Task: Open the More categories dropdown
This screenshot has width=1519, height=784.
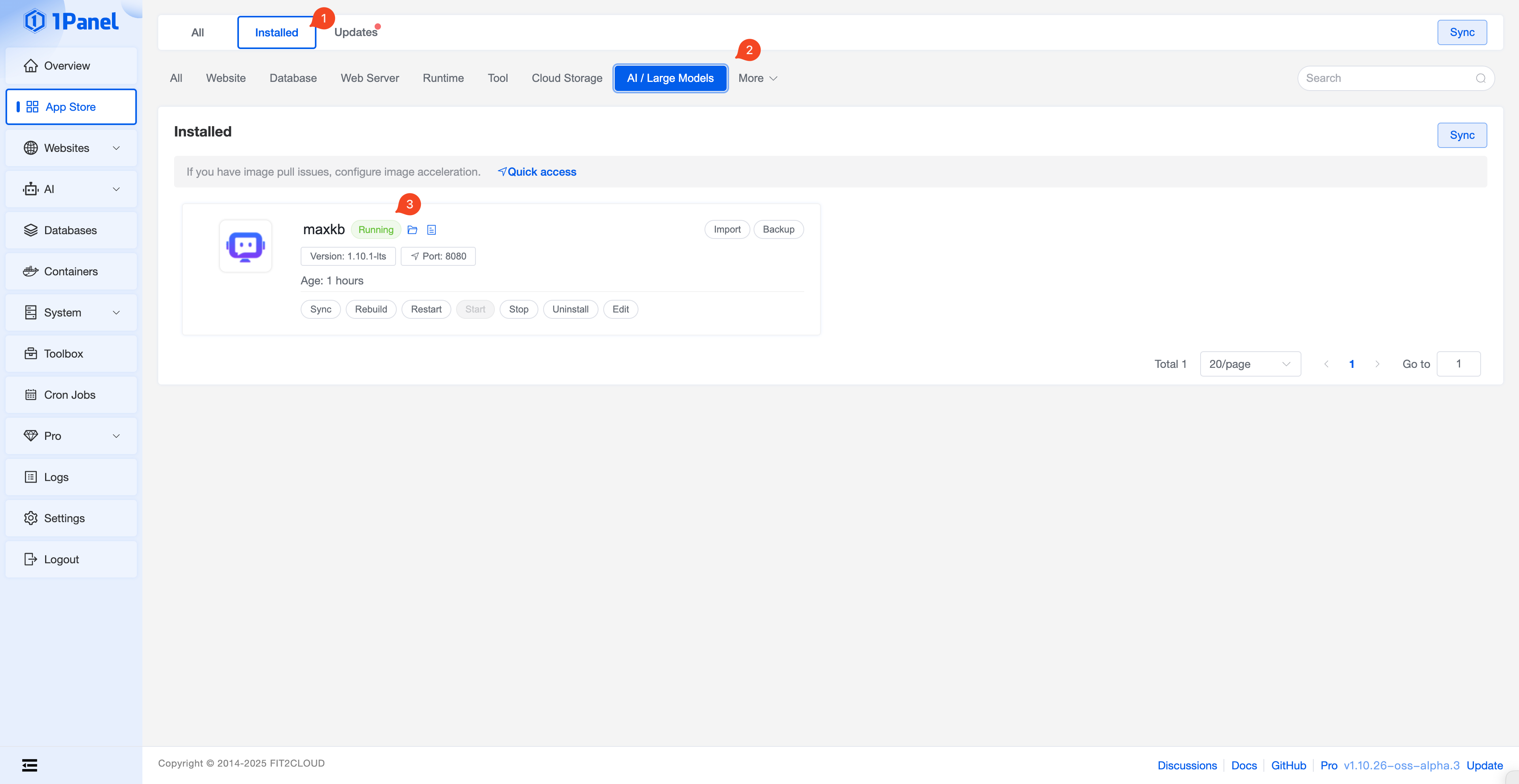Action: click(x=758, y=78)
